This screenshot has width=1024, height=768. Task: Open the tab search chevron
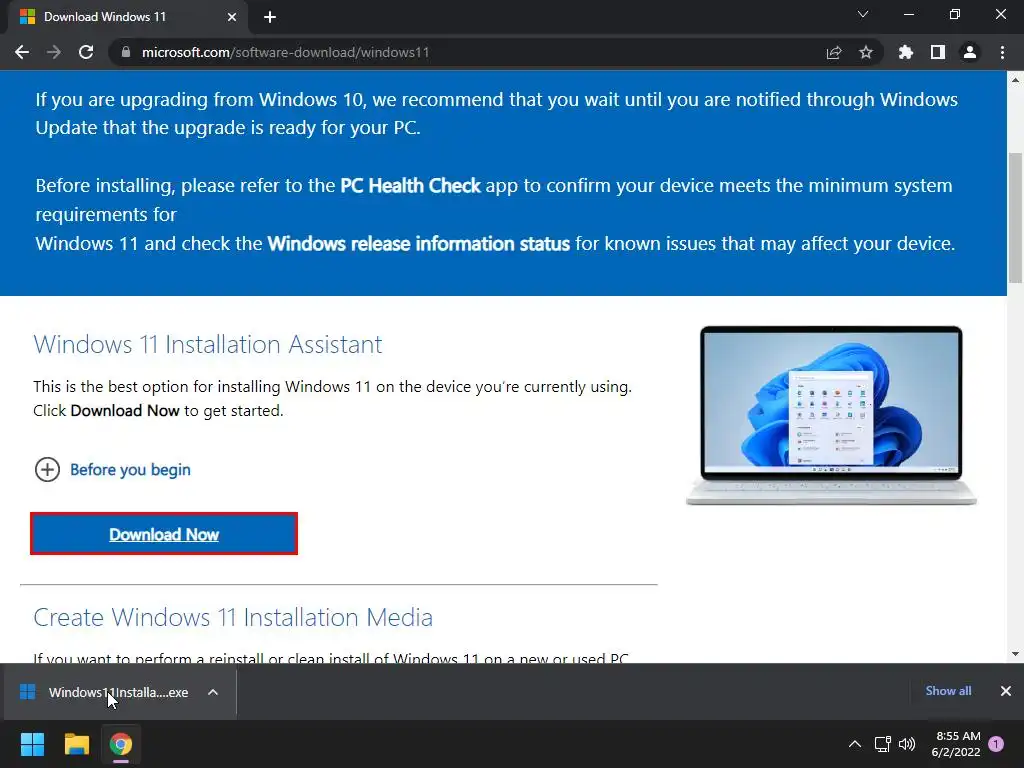pos(863,14)
